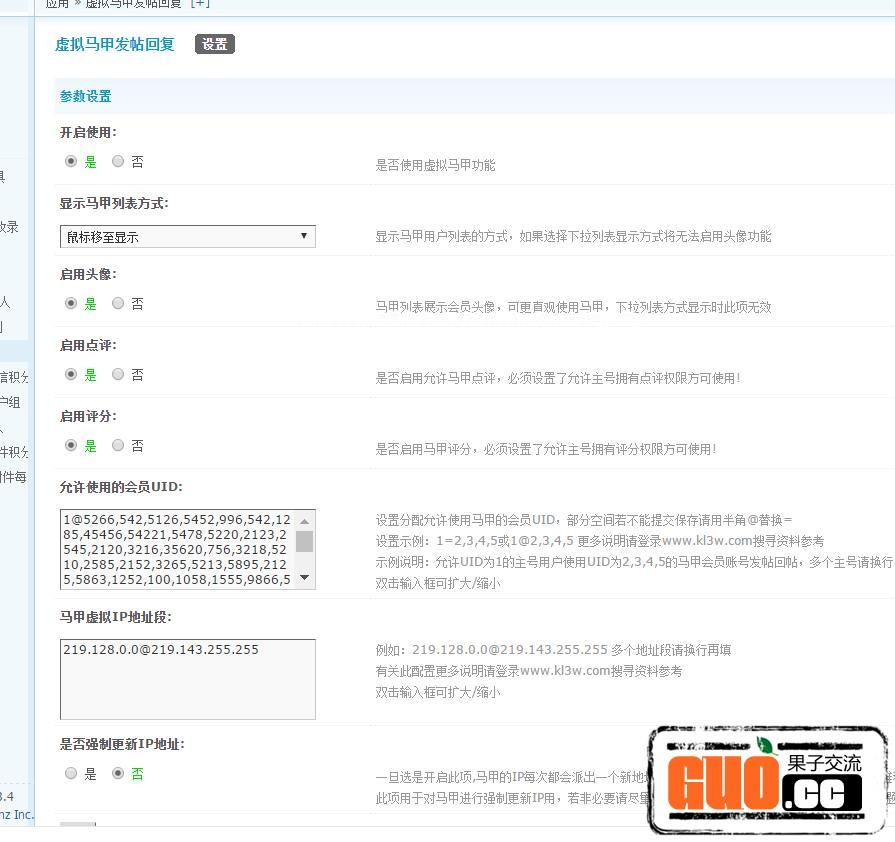Screen dimensions: 895x842
Task: Enable 启用头像 by choosing 是
Action: 71,303
